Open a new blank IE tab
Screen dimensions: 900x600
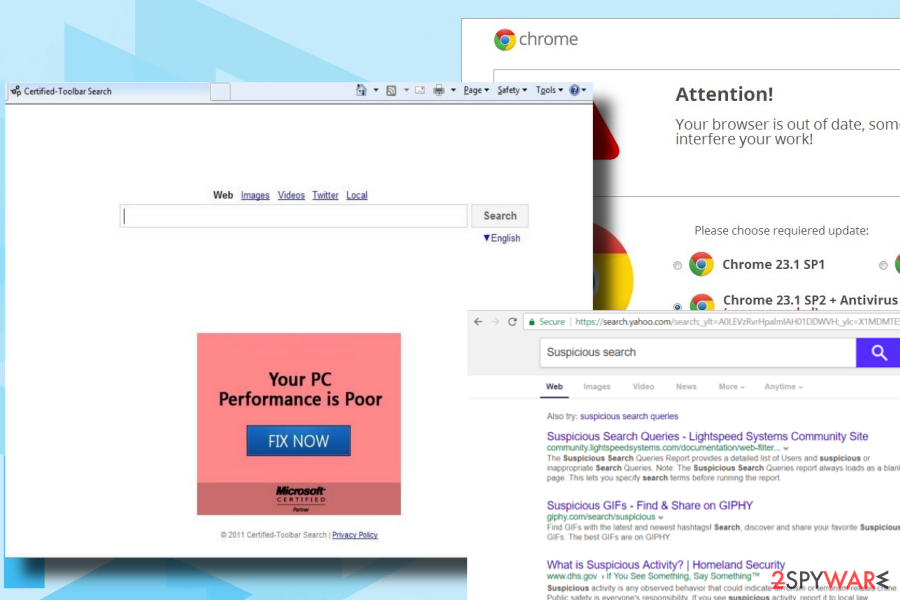click(220, 92)
